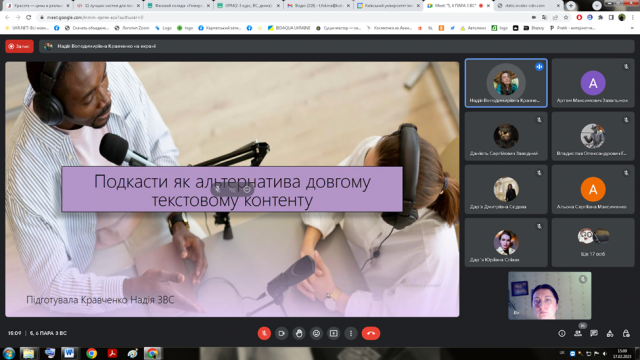Click the red recording indicator button
The width and height of the screenshot is (640, 360).
(19, 46)
